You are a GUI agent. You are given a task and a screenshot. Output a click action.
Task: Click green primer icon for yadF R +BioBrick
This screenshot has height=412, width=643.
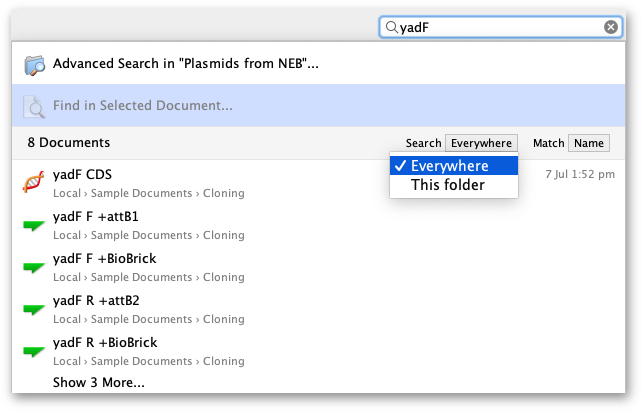(x=34, y=352)
